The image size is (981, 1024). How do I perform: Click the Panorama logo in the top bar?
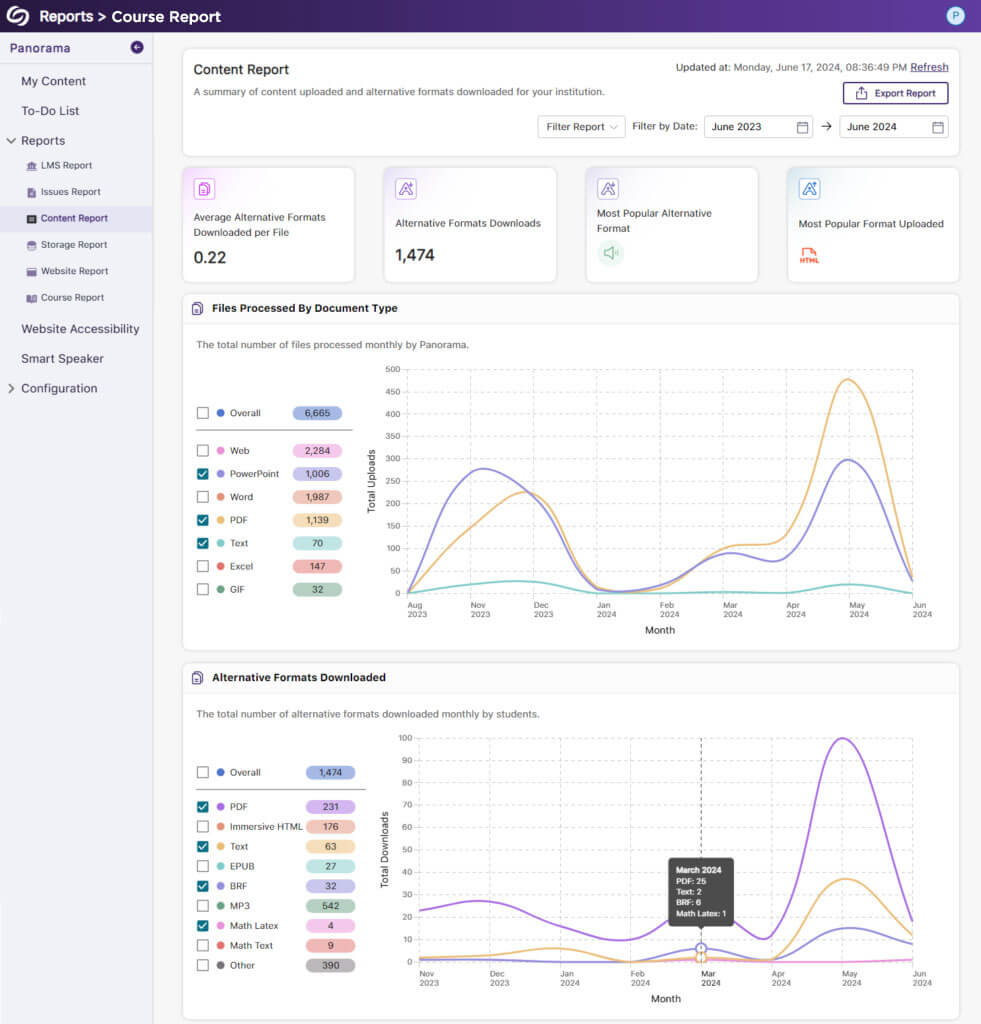(16, 16)
